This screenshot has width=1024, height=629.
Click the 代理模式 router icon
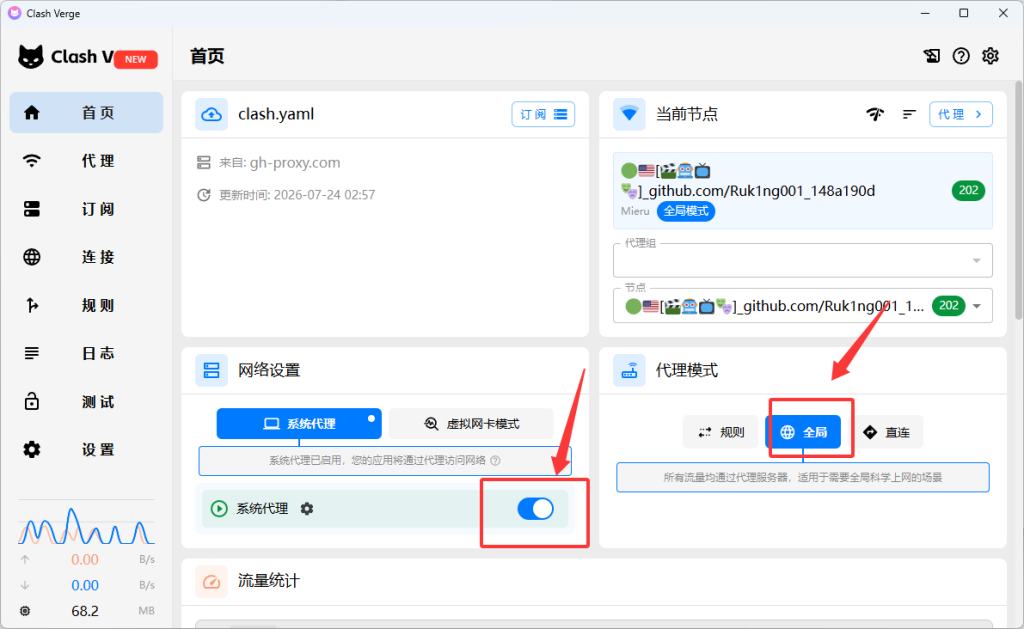coord(629,370)
